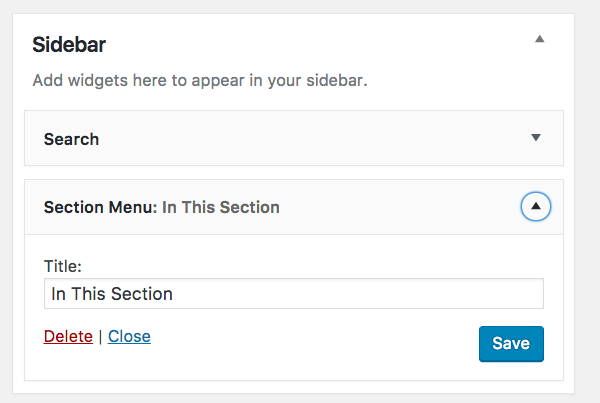Click empty middle of Section Menu header bar

coord(400,208)
